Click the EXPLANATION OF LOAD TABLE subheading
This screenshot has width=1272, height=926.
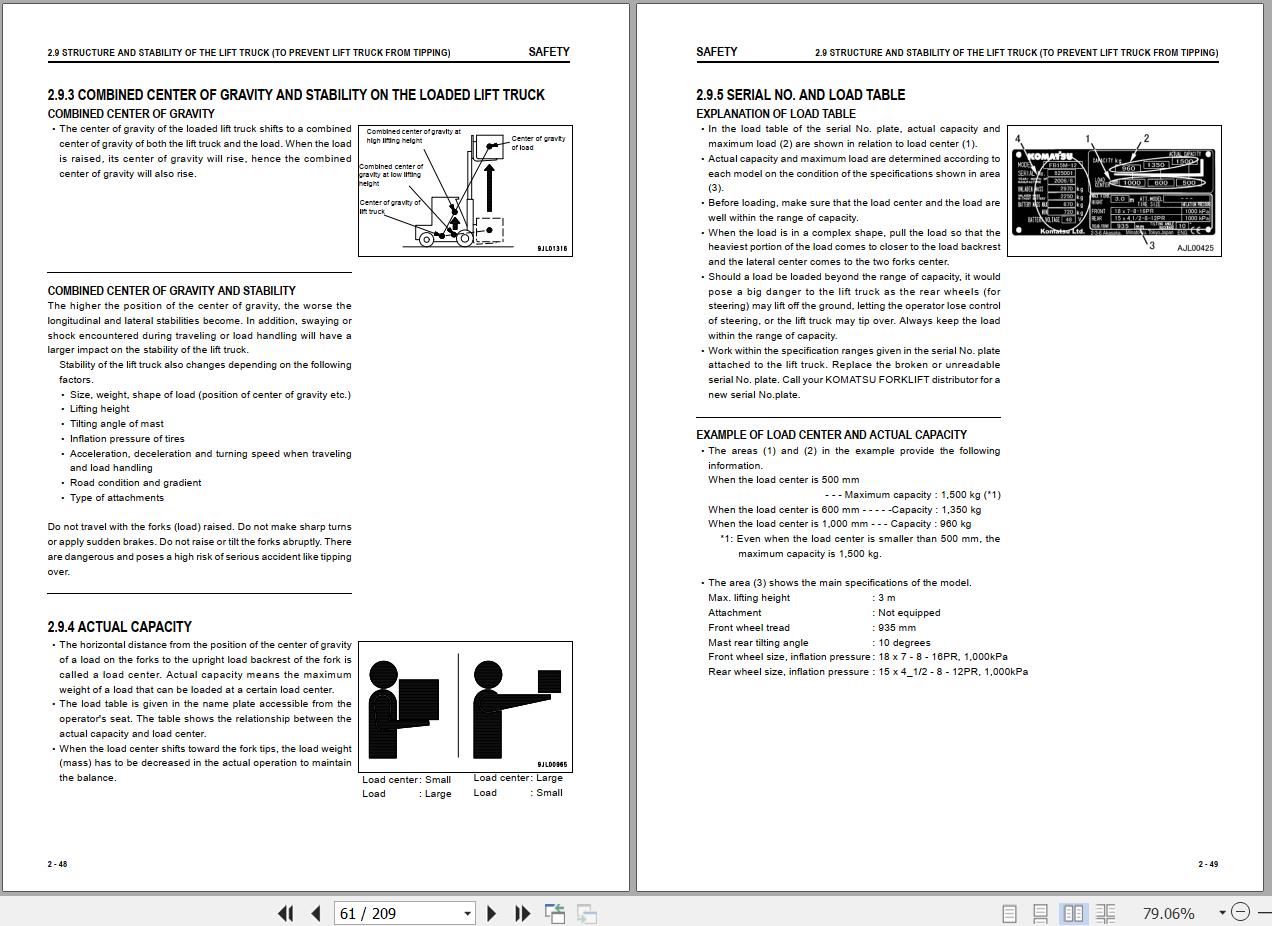pos(775,114)
